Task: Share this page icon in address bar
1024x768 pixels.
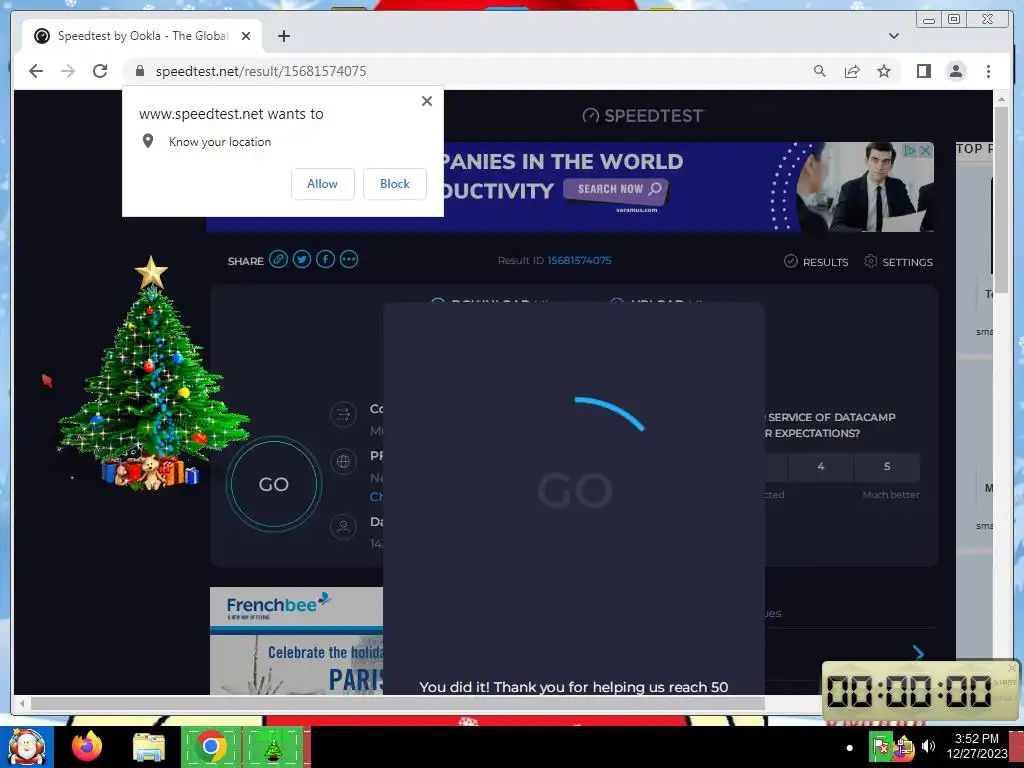Action: click(x=852, y=71)
